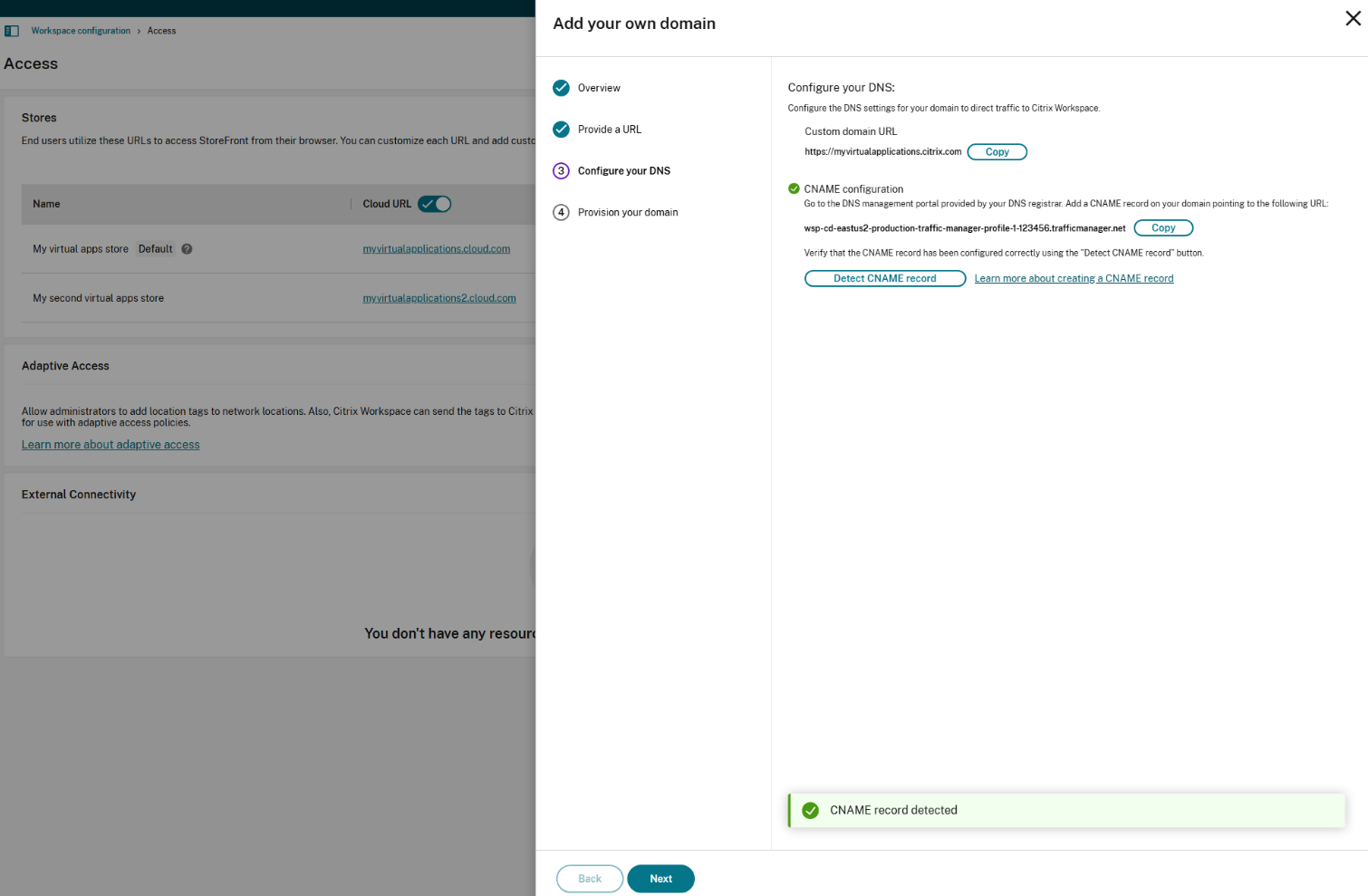Click the green check beside CNAME configuration
The height and width of the screenshot is (896, 1368).
[x=794, y=189]
